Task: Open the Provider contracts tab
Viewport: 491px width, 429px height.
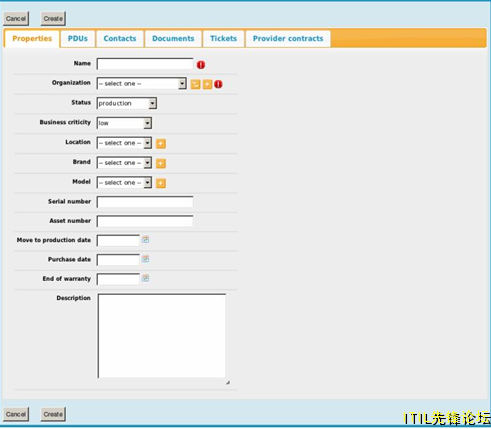Action: point(288,39)
